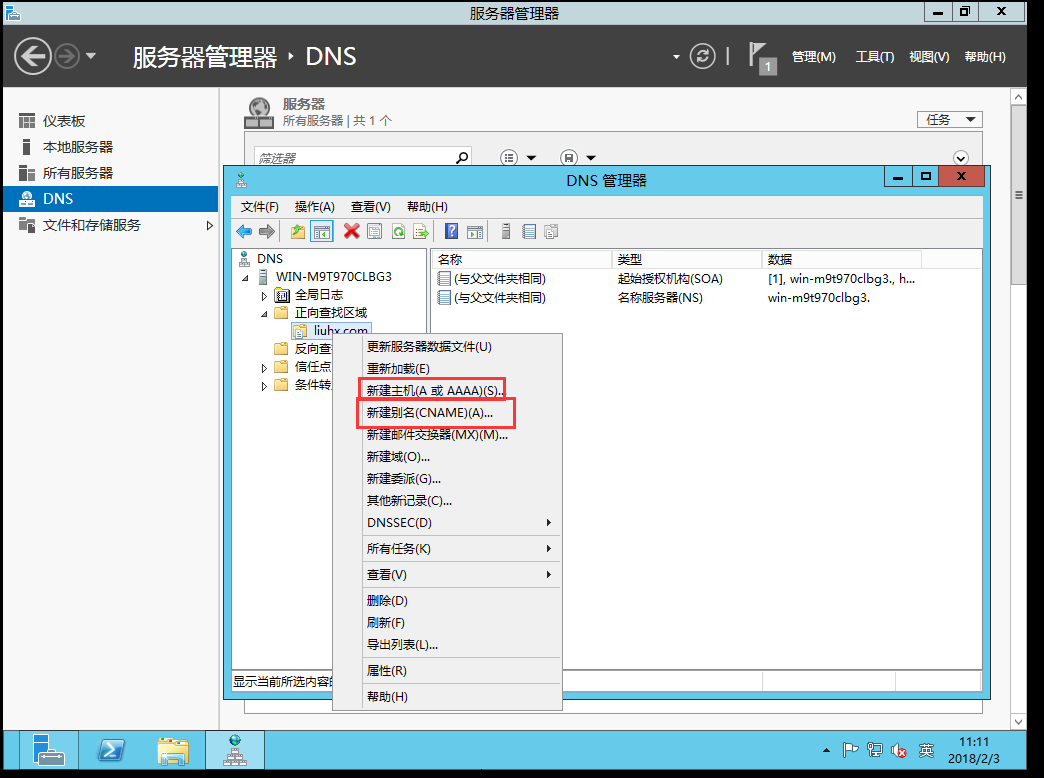Expand the 条件转发器 tree node arrow
1044x778 pixels.
[x=264, y=386]
